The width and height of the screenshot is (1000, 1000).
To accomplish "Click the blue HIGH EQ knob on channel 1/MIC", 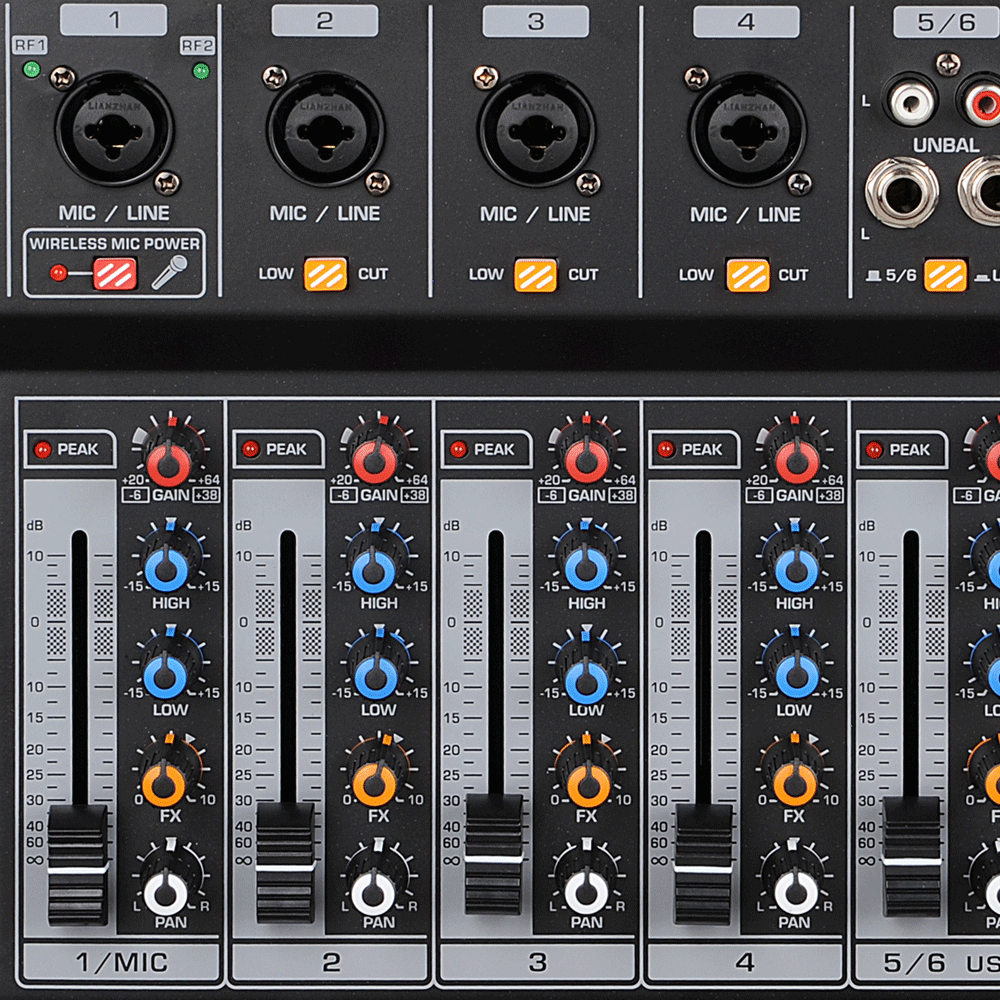I will 167,568.
